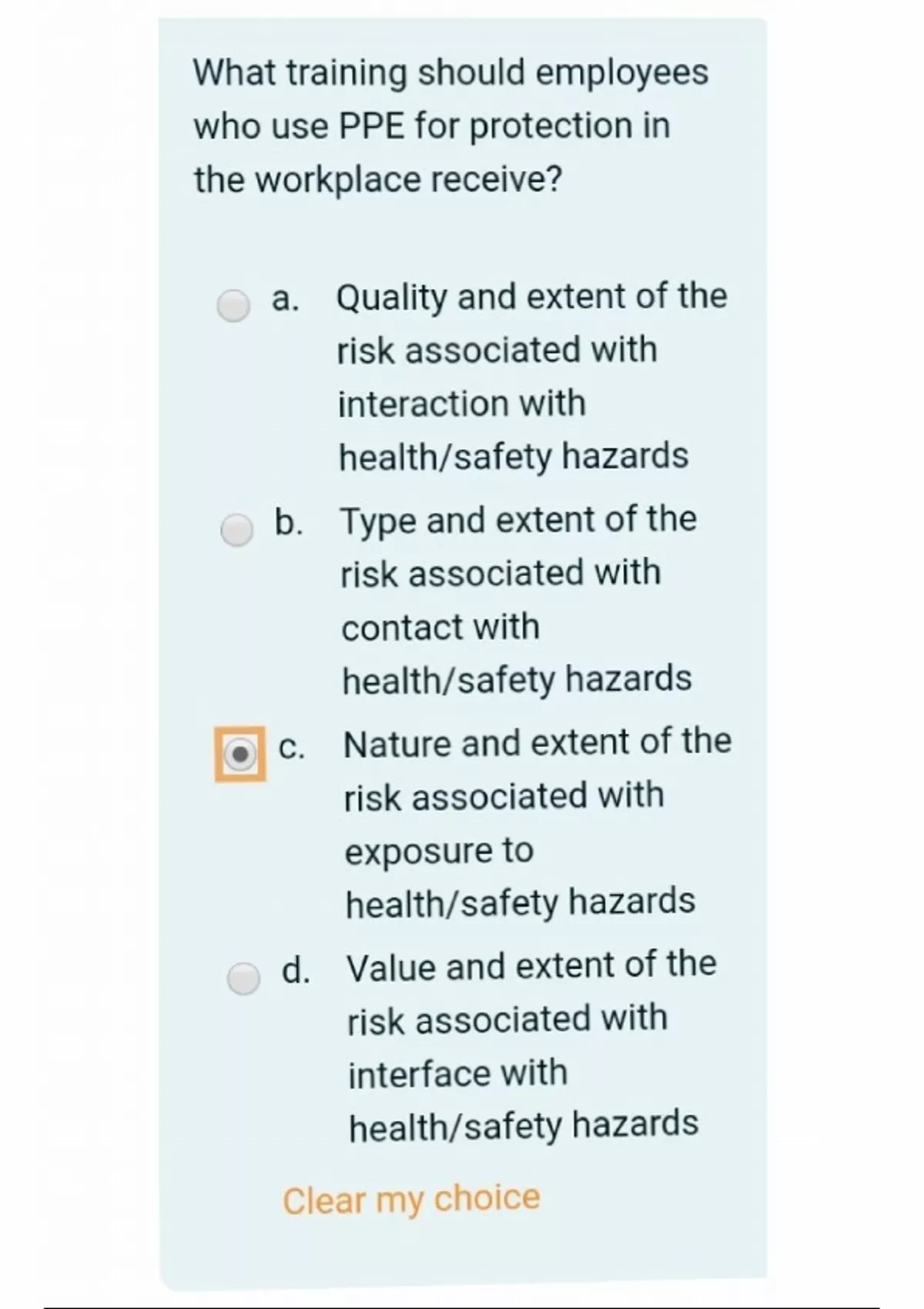This screenshot has height=1309, width=924.
Task: Click 'interface with' line in option d
Action: tap(457, 1073)
